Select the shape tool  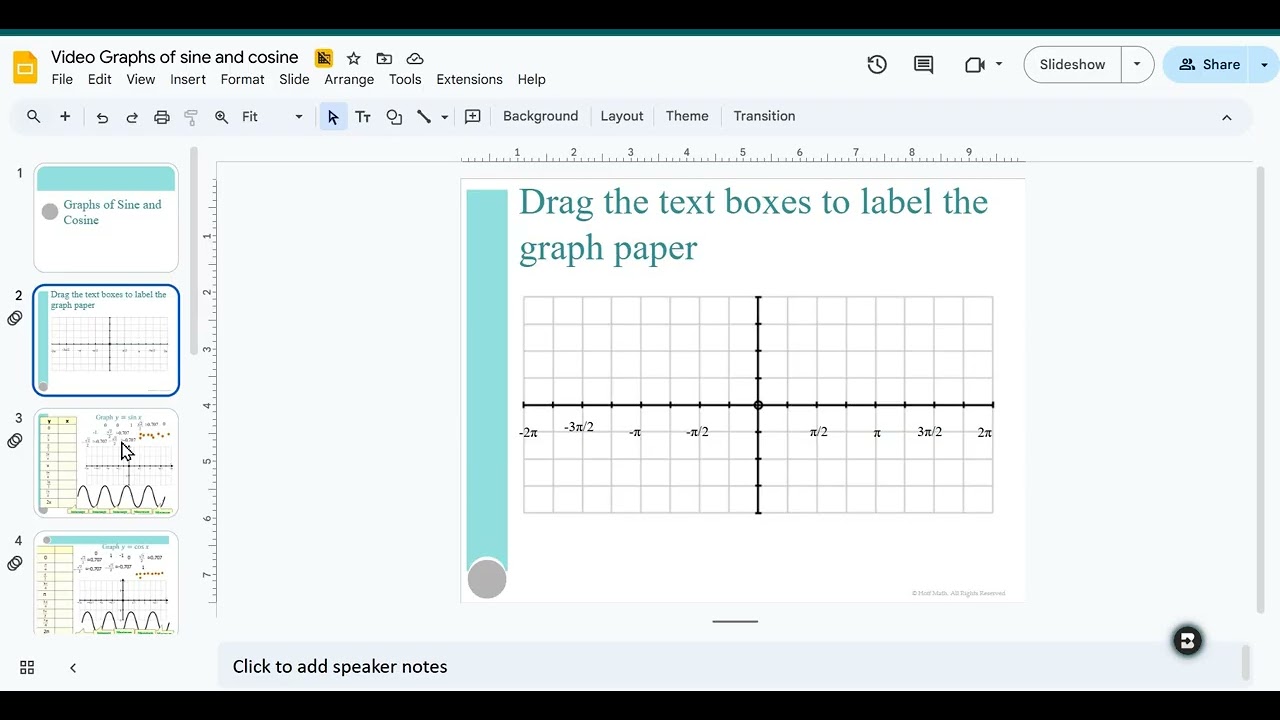pos(394,117)
